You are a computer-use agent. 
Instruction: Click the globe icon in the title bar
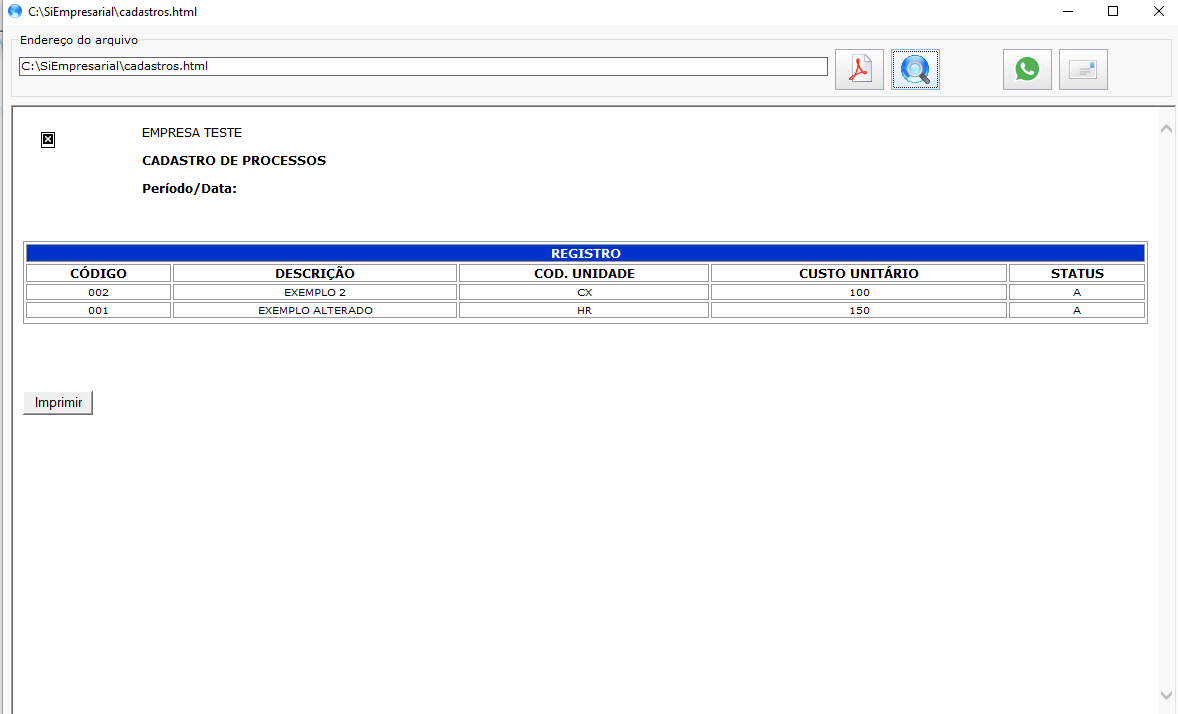(14, 11)
